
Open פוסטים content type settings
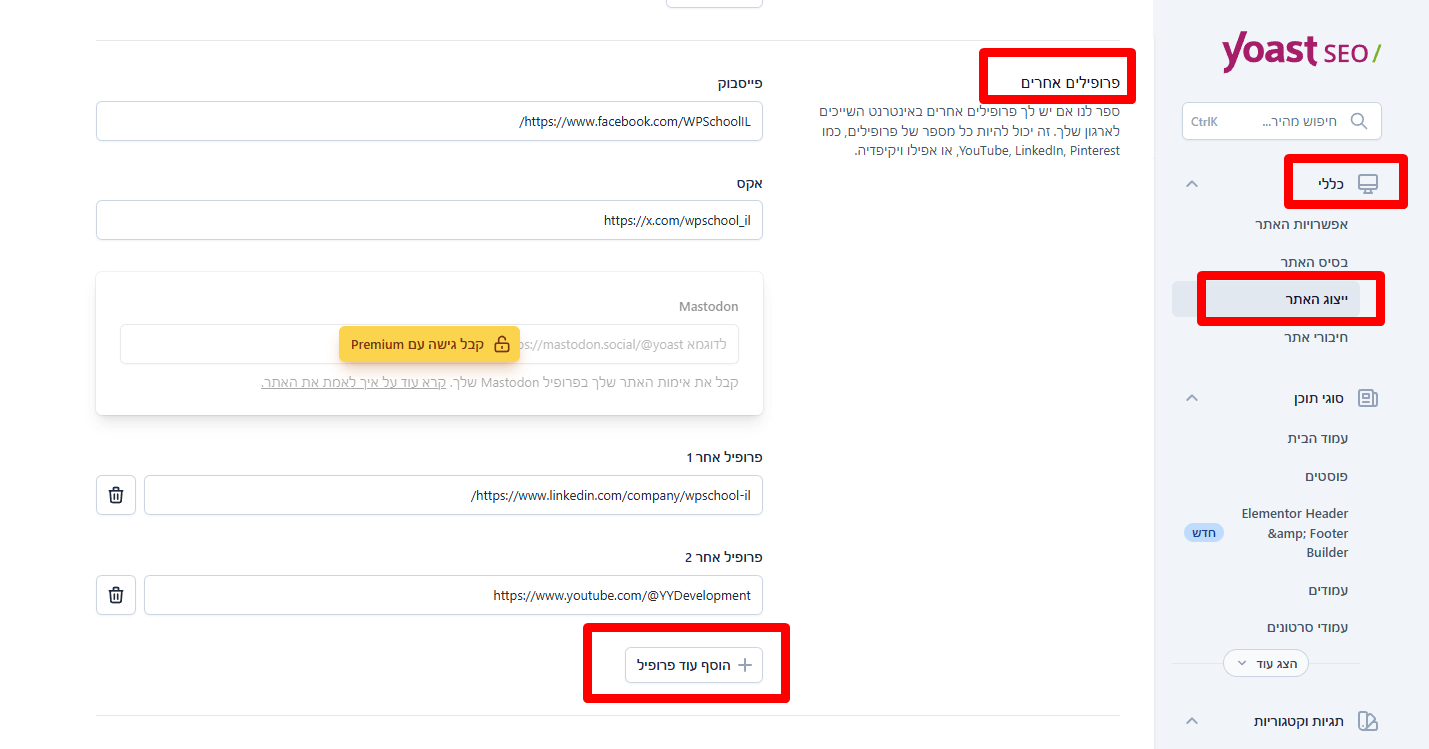point(1327,476)
